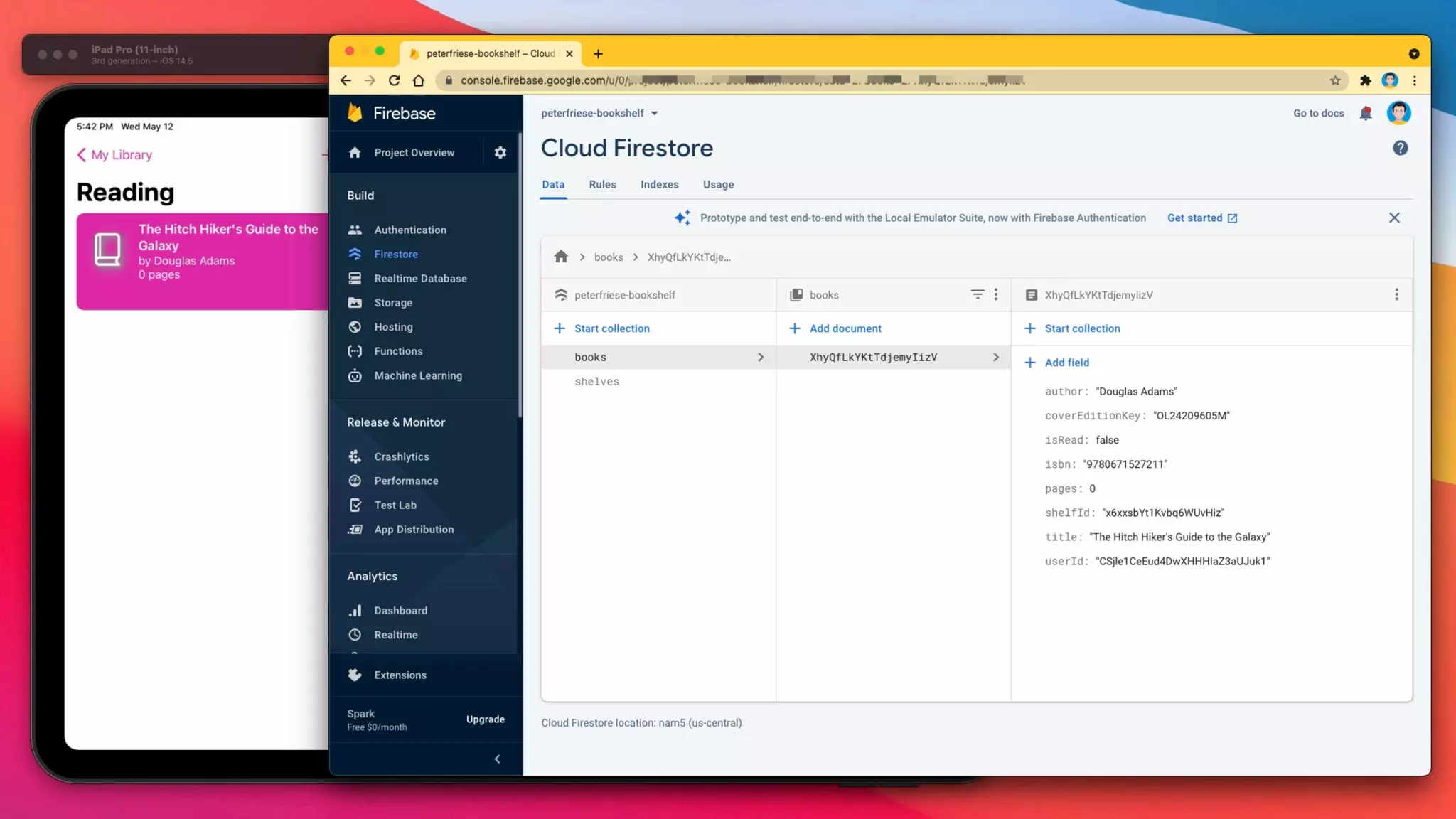The image size is (1456, 819).
Task: Open project settings gear icon
Action: [x=500, y=152]
